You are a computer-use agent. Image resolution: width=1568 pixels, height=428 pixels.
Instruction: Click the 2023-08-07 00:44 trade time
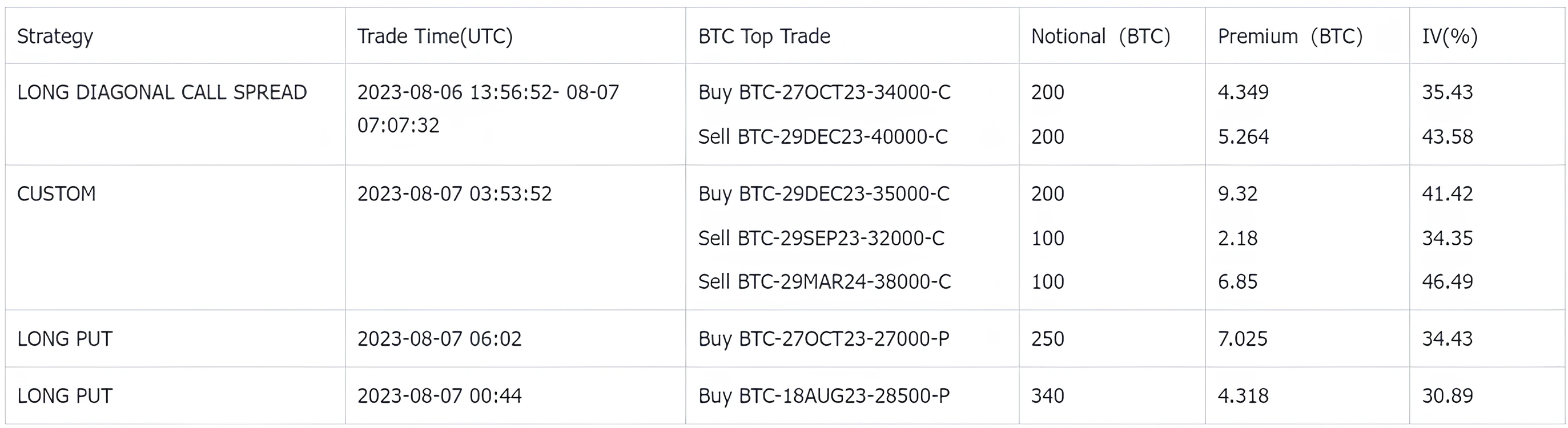tap(440, 396)
